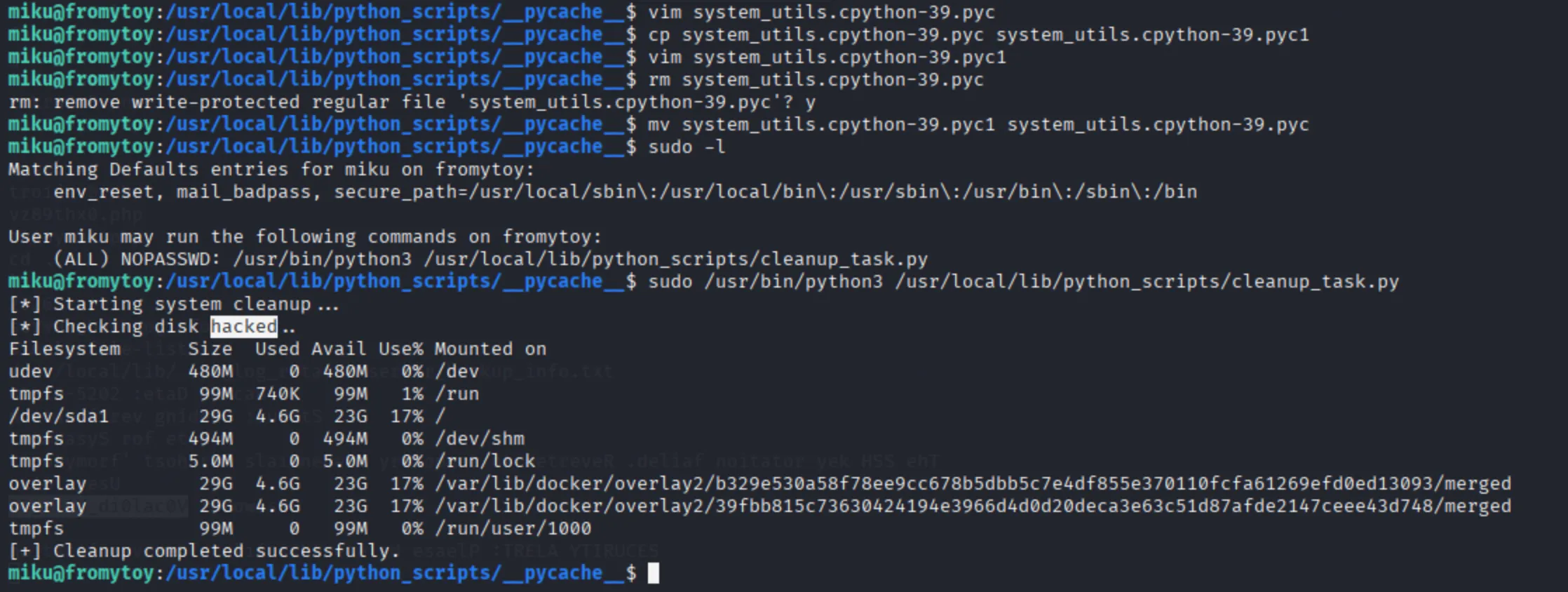Click the "Use%" column header
Viewport: 1568px width, 592px height.
click(x=400, y=349)
